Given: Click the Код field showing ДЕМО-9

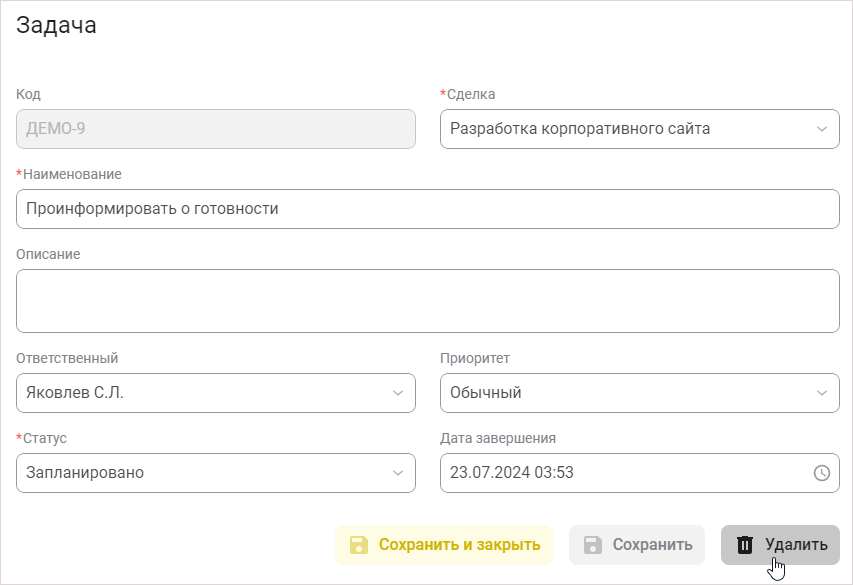Looking at the screenshot, I should click(215, 128).
